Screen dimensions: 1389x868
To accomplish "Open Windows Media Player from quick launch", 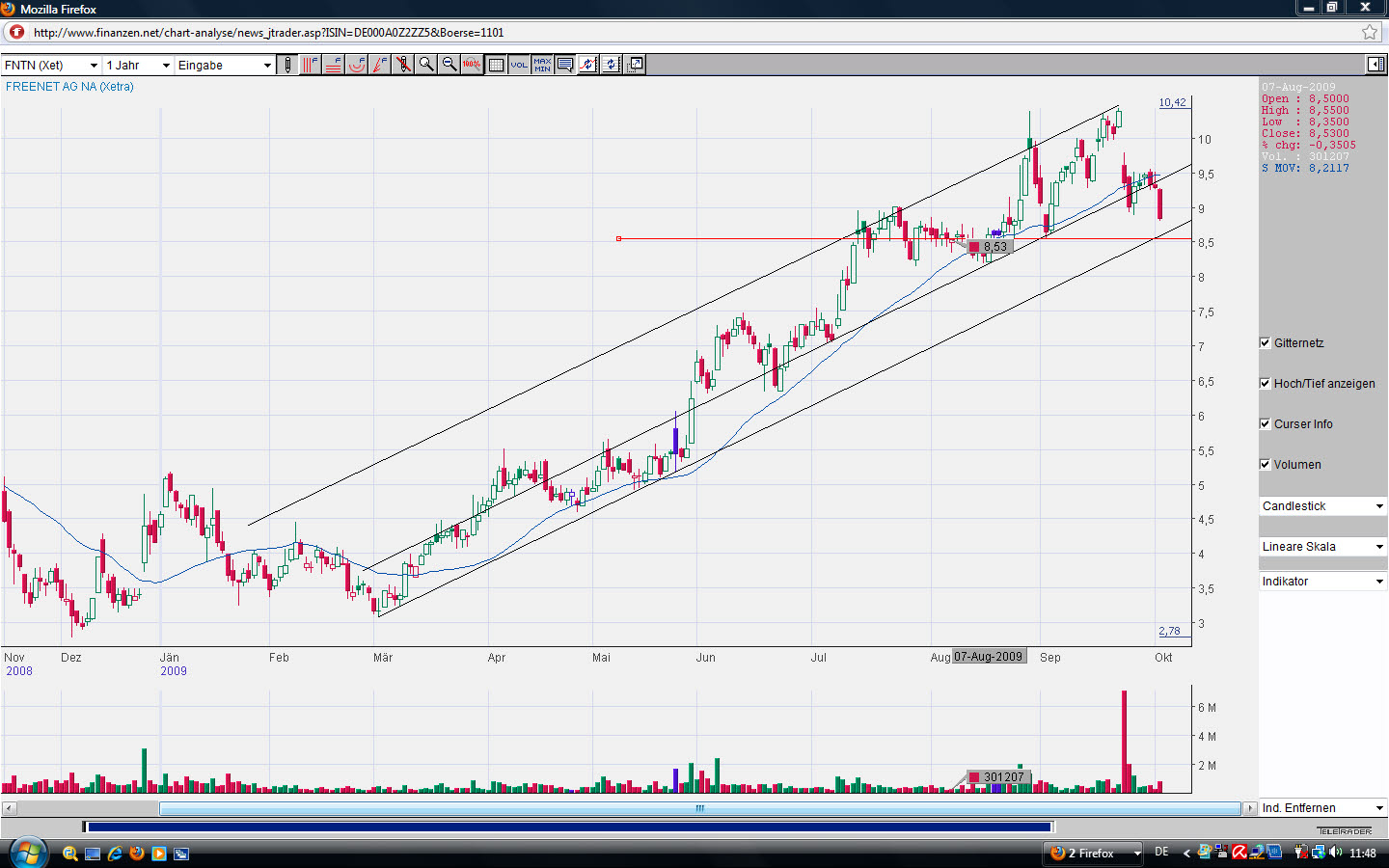I will click(x=159, y=854).
